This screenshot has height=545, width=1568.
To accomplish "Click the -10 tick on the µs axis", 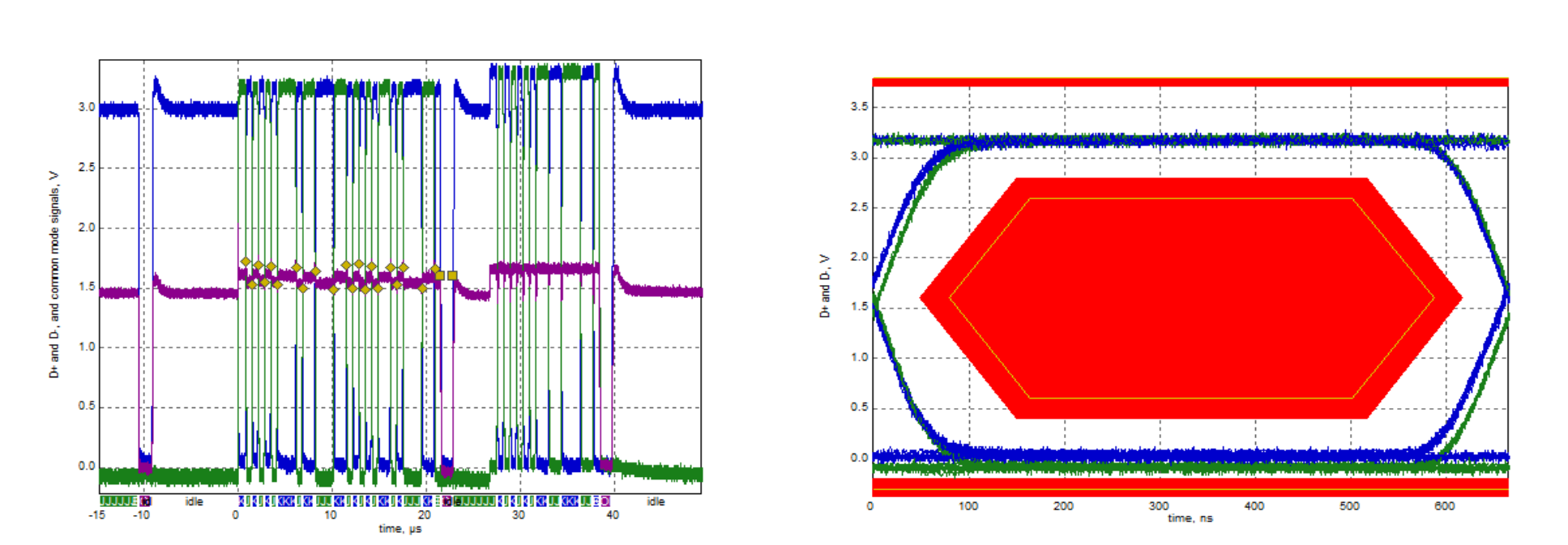I will pyautogui.click(x=142, y=515).
